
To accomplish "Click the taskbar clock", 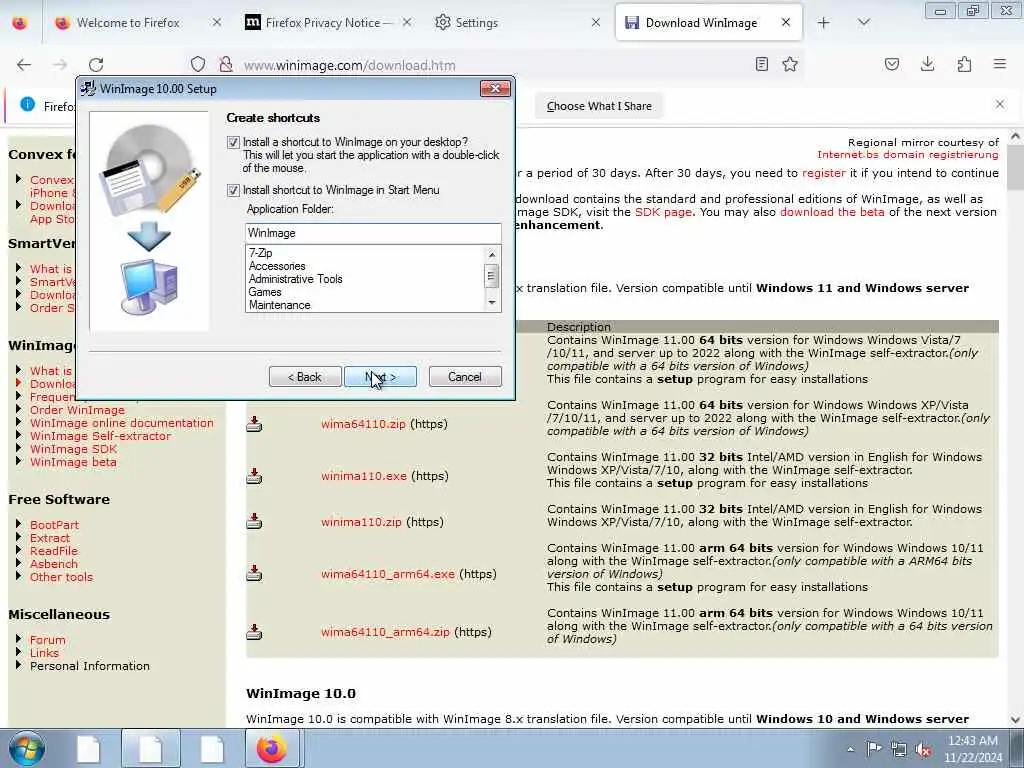I will click(x=972, y=749).
